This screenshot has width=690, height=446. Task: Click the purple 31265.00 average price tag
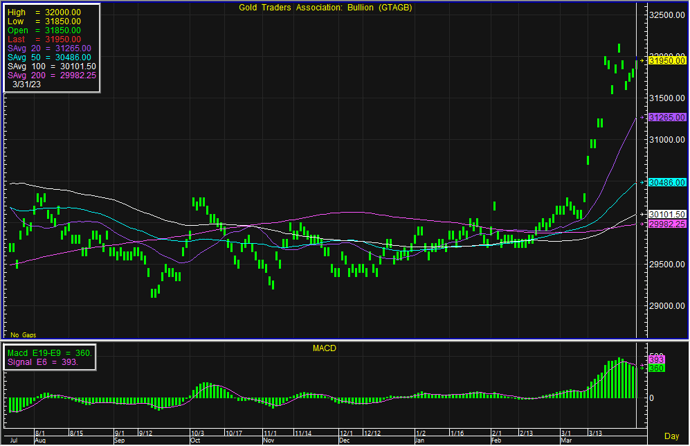(x=665, y=118)
